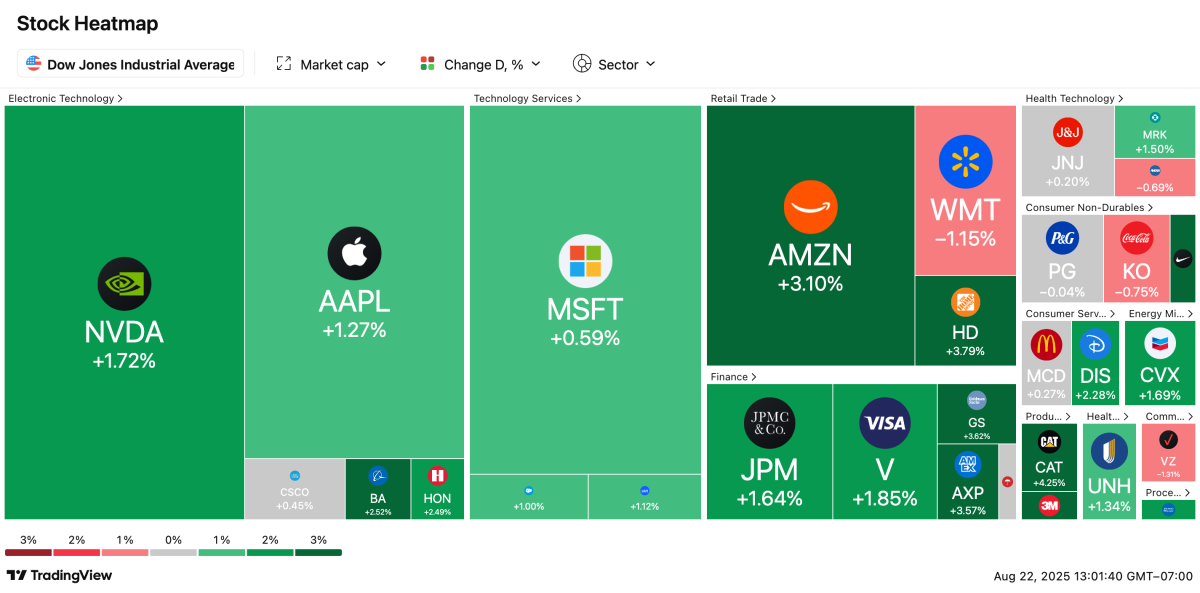The image size is (1200, 593).
Task: Expand the Finance sector
Action: [733, 377]
